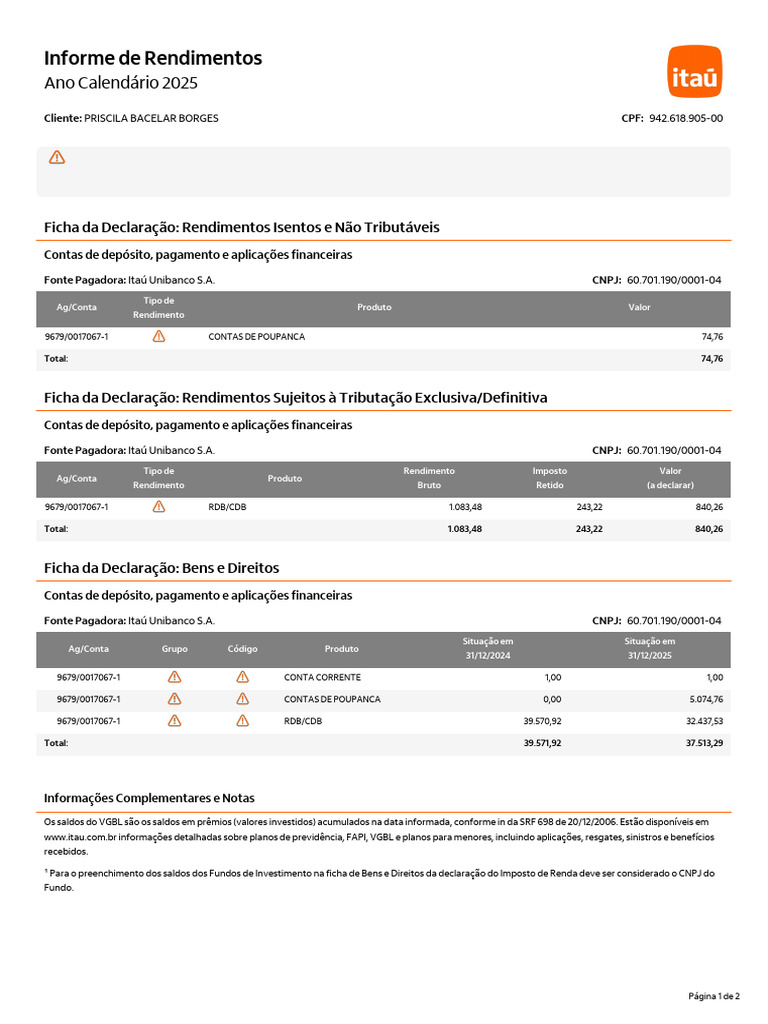The image size is (768, 1024).
Task: Click the Itaú logo
Action: pyautogui.click(x=695, y=71)
